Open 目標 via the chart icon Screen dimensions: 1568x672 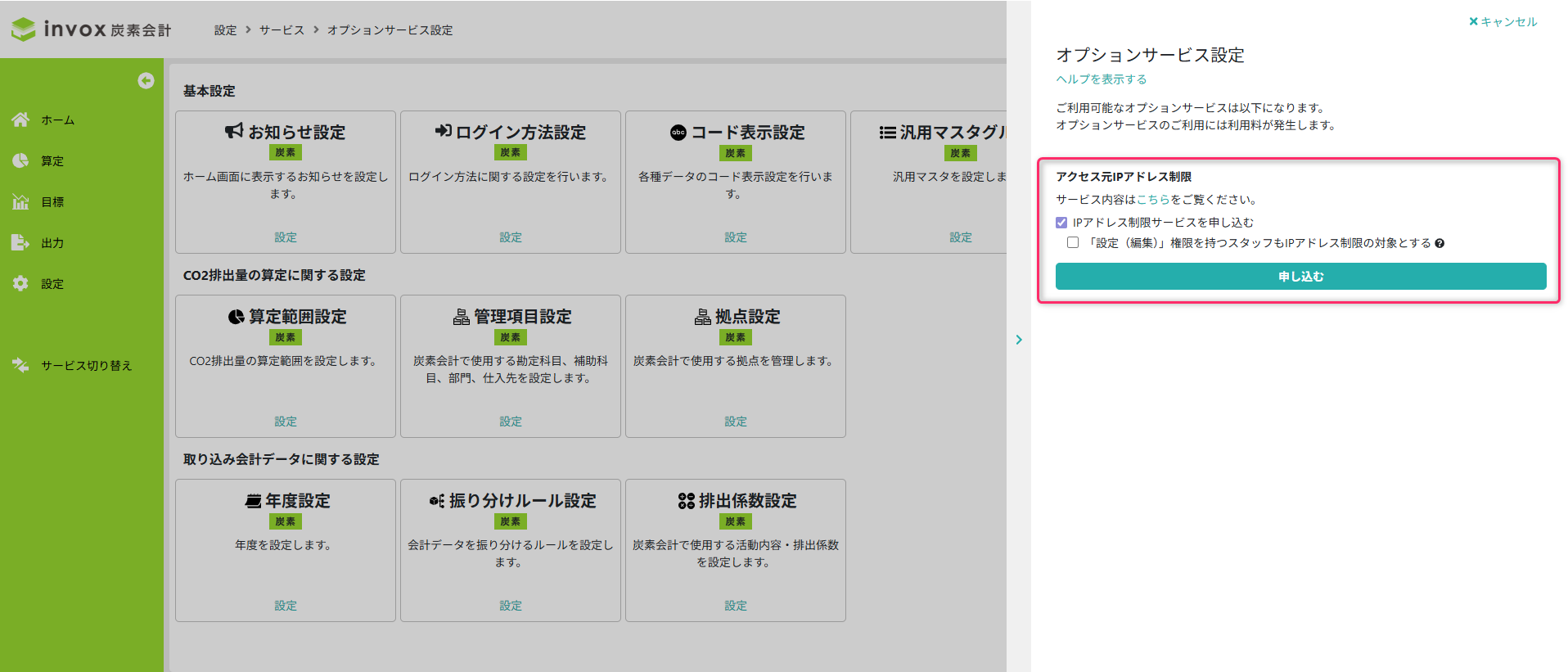click(20, 201)
